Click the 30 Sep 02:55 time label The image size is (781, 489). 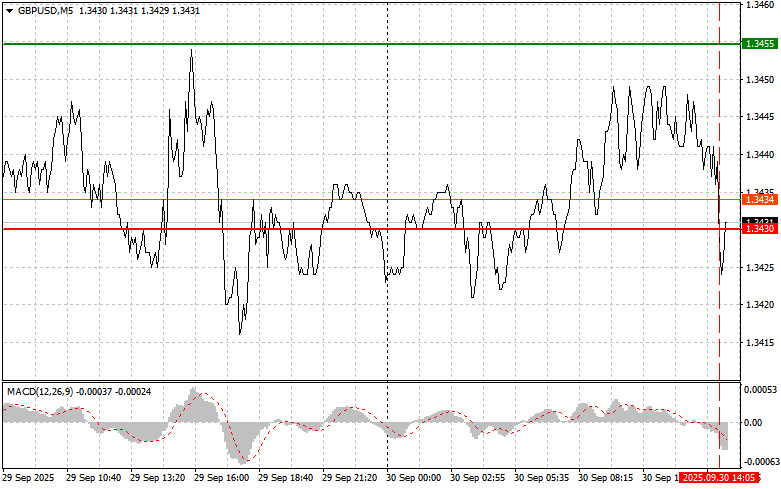click(x=477, y=478)
